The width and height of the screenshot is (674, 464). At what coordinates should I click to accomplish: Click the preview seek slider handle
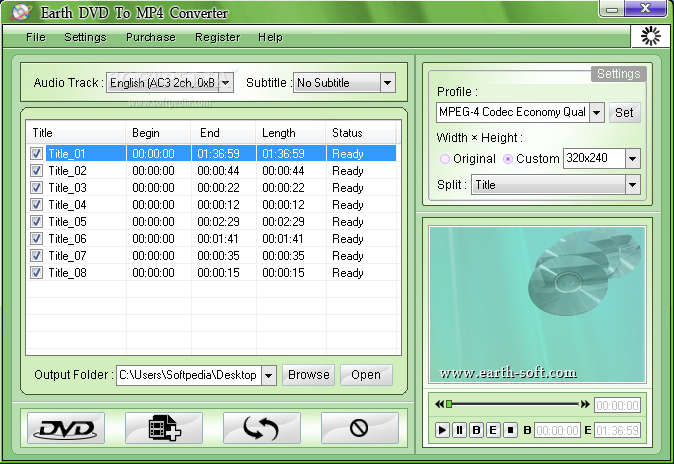point(449,404)
